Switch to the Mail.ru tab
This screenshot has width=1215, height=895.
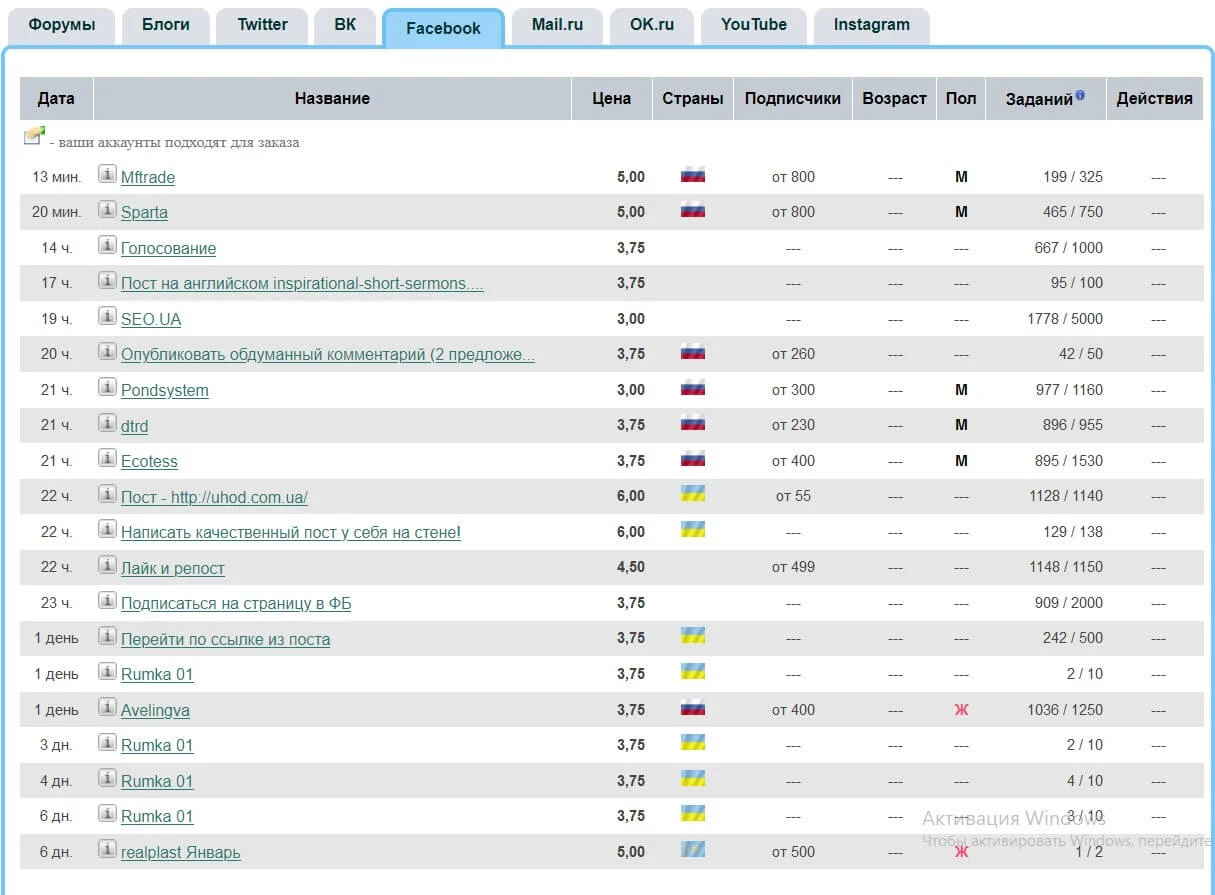click(x=558, y=25)
